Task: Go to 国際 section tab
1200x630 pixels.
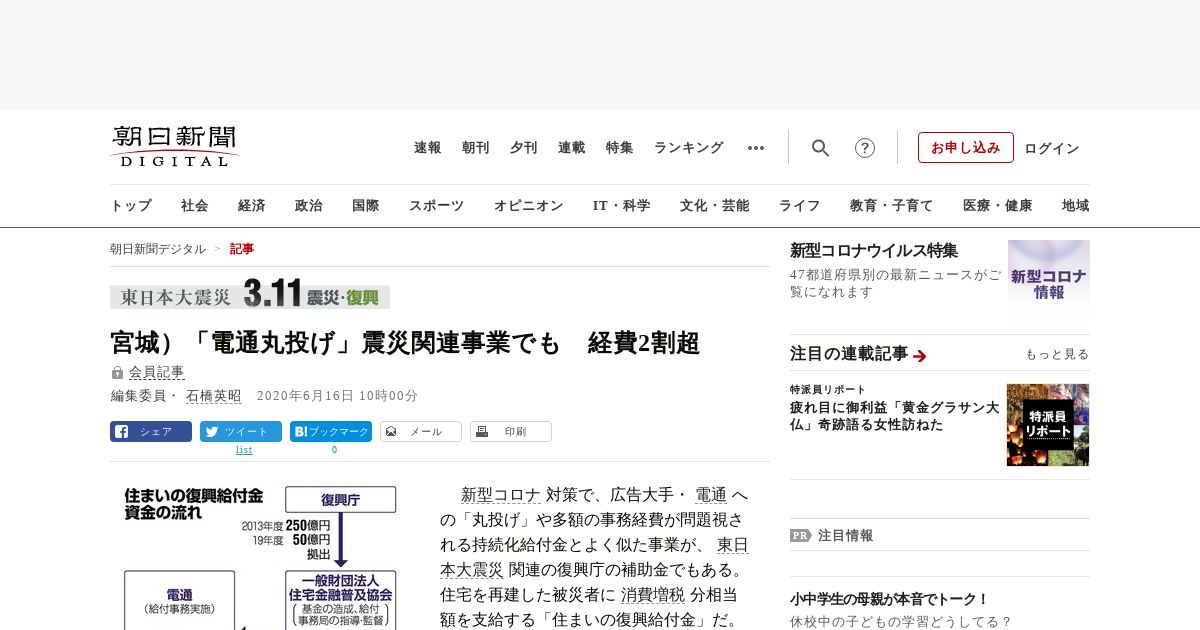Action: click(x=366, y=206)
